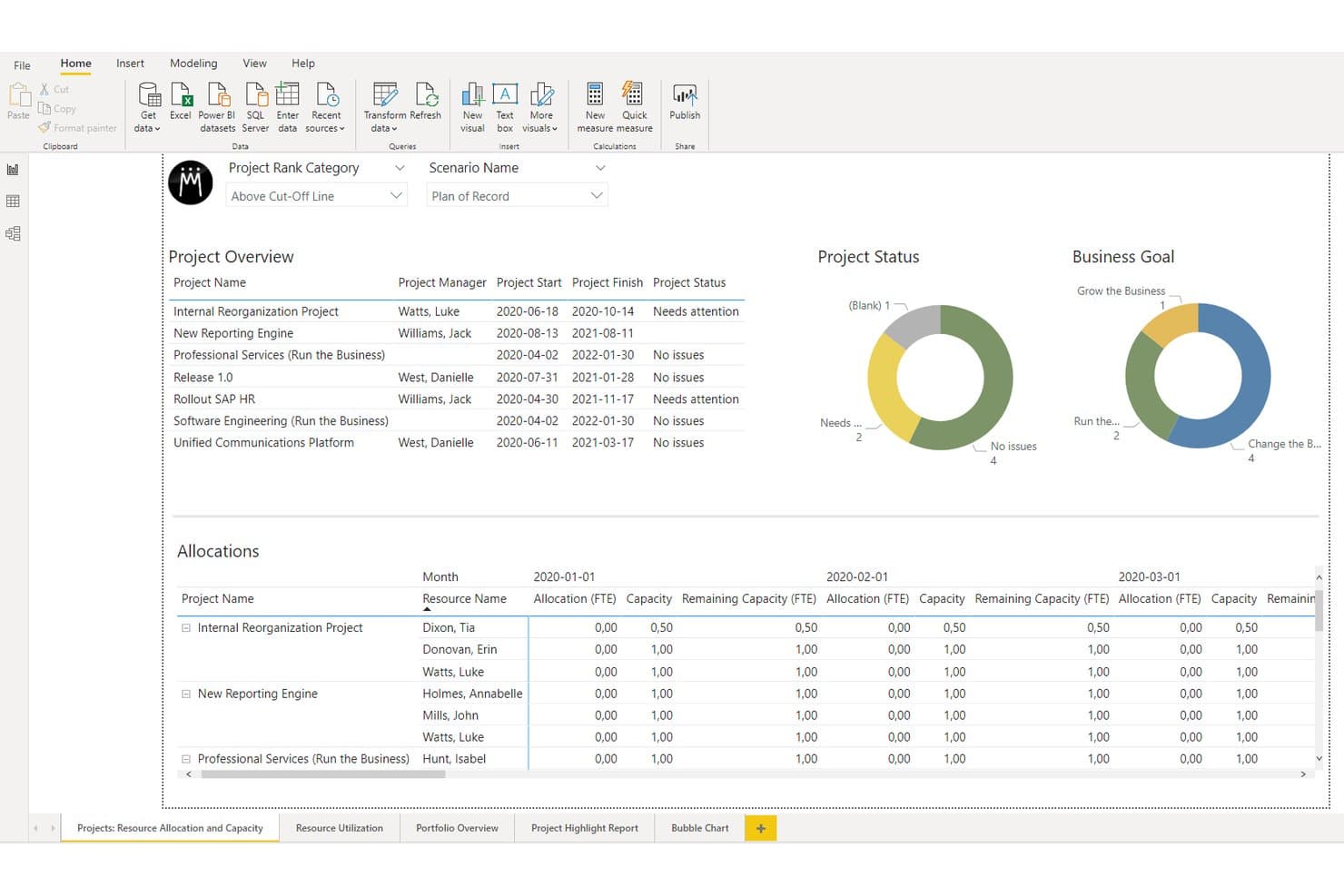Open the Get data menu

[x=148, y=107]
